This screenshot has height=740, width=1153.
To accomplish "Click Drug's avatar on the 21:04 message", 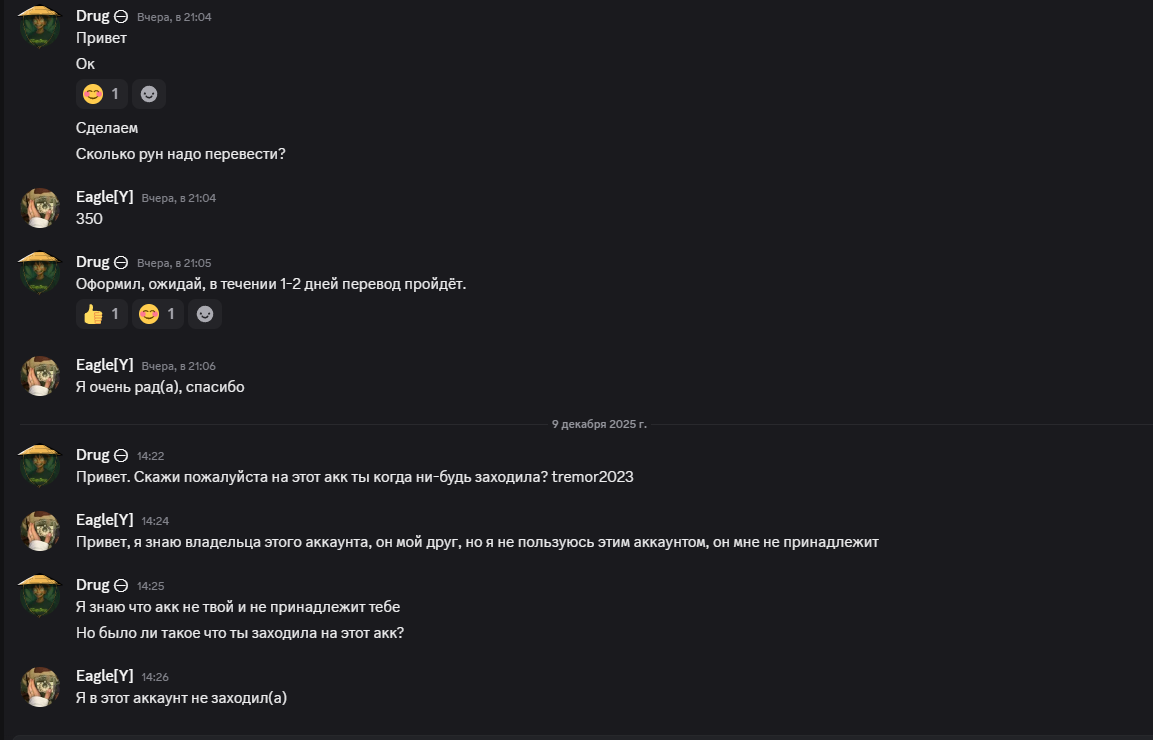I will point(41,28).
